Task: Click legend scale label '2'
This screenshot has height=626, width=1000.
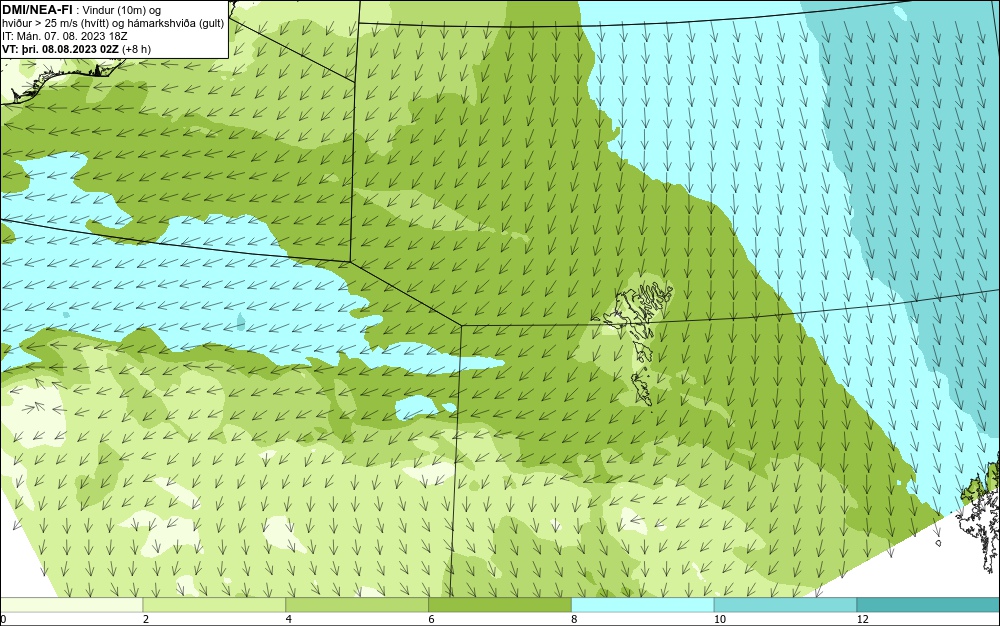Action: [146, 619]
